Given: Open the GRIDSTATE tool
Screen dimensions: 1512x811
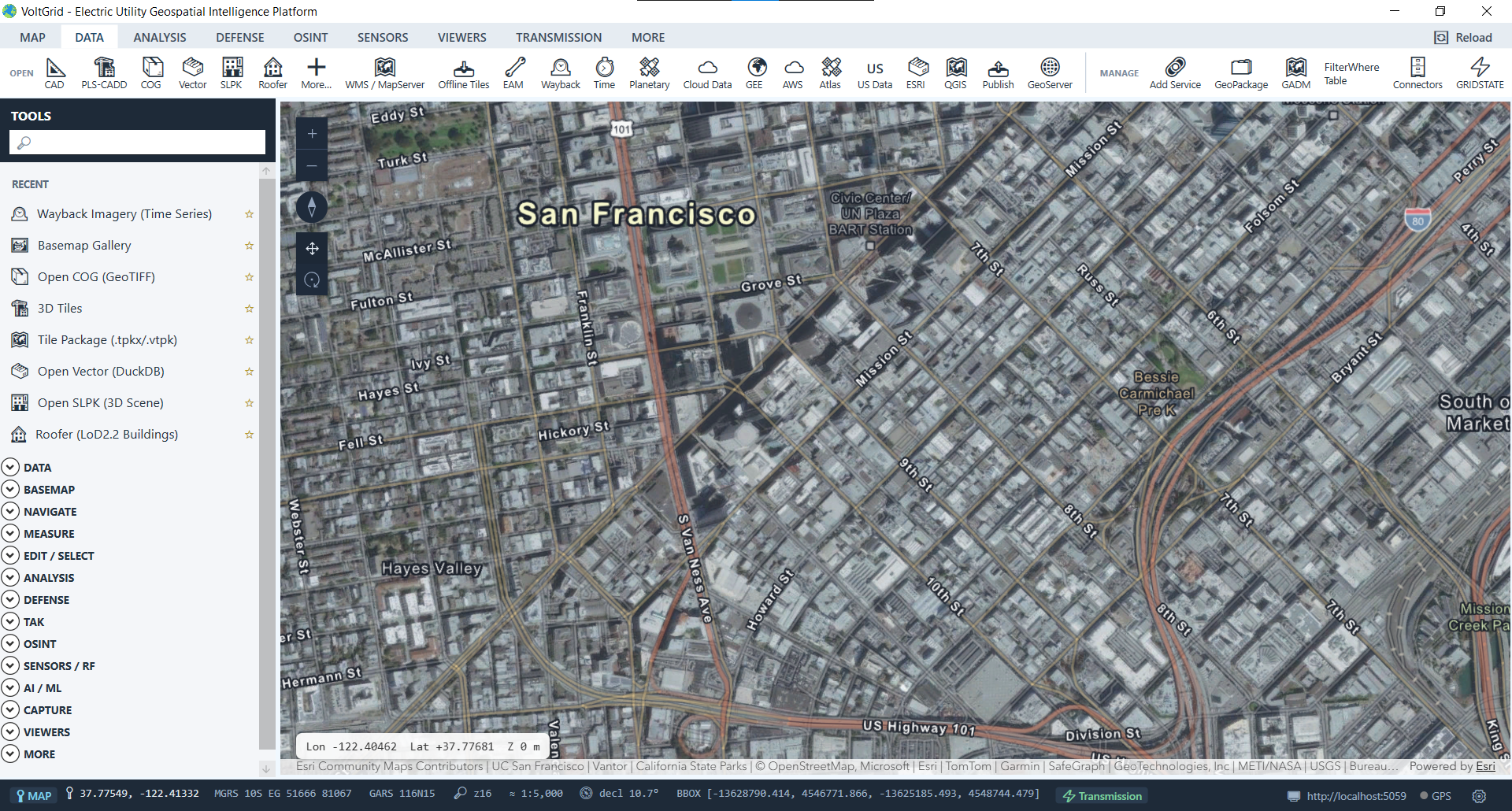Looking at the screenshot, I should tap(1480, 73).
